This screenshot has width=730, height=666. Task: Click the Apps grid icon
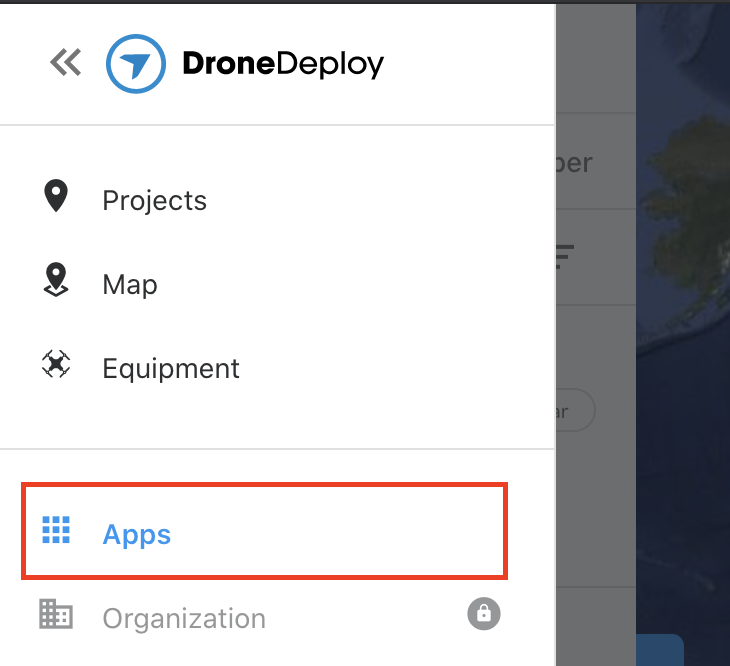56,530
